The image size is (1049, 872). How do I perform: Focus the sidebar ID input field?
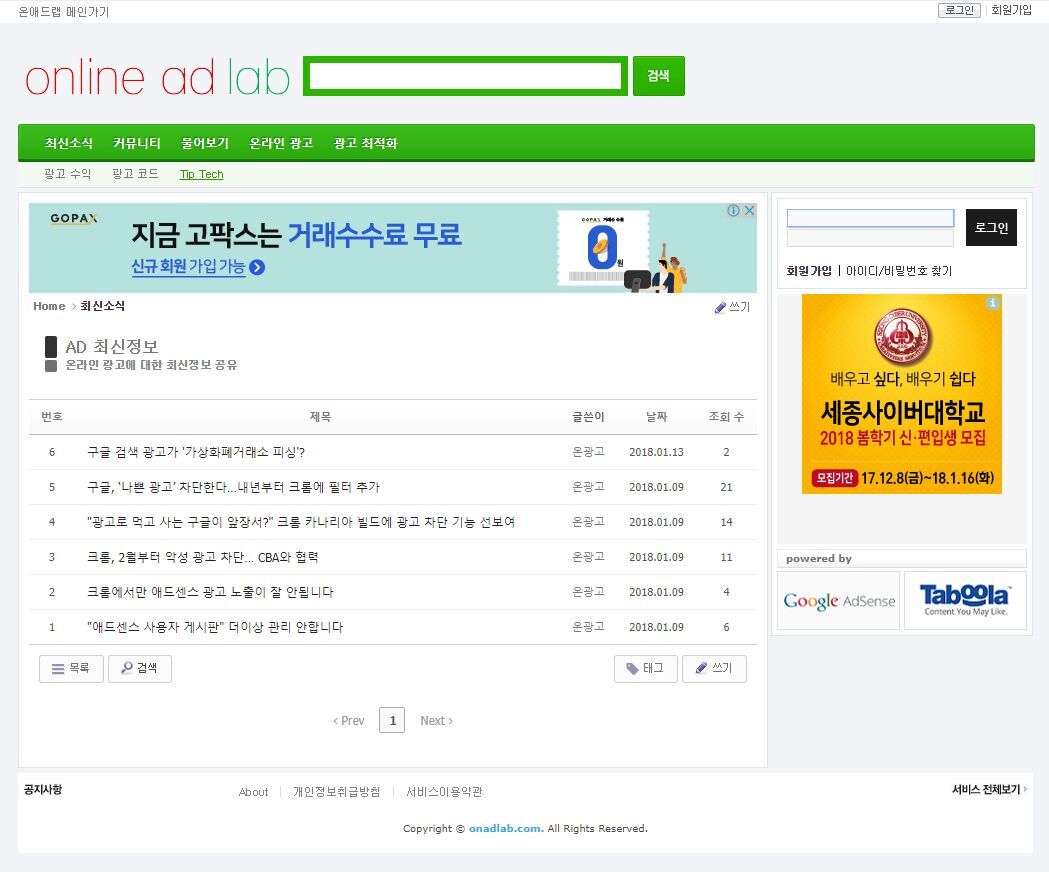coord(870,218)
